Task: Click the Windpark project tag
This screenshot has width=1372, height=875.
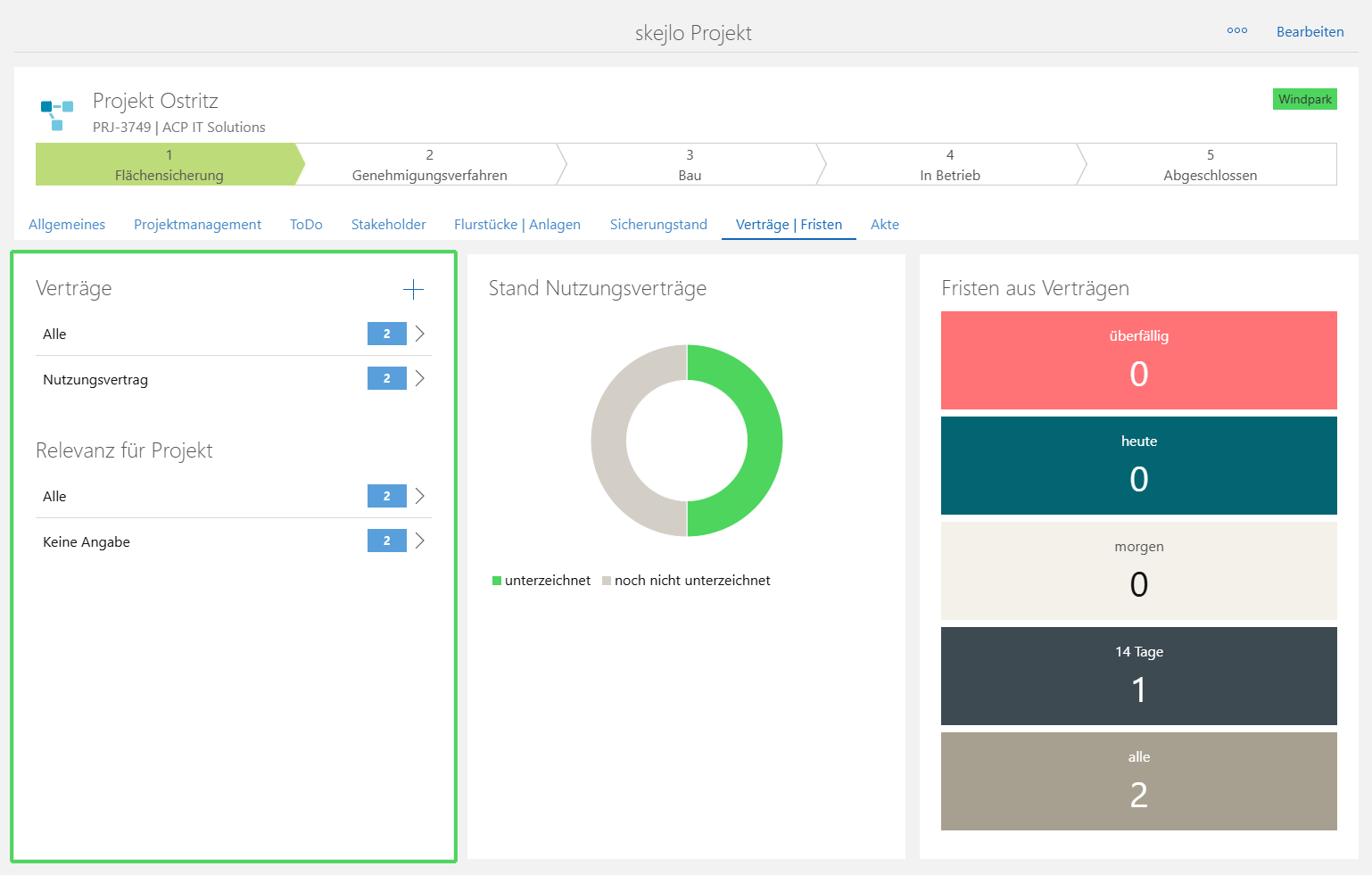Action: pos(1304,99)
